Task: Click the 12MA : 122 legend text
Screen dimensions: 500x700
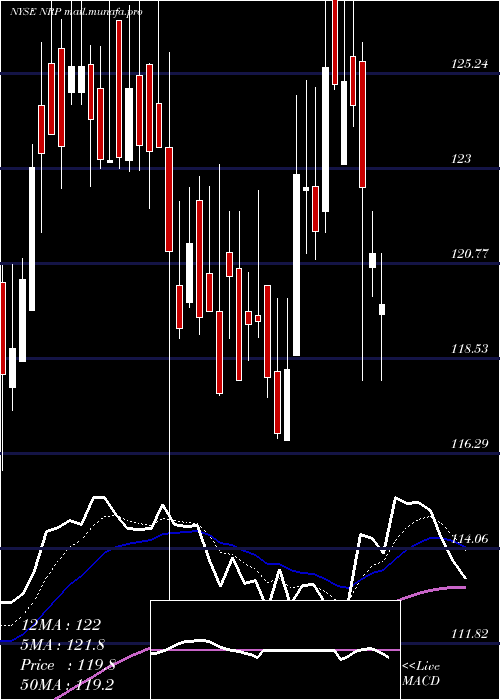Action: pos(61,625)
